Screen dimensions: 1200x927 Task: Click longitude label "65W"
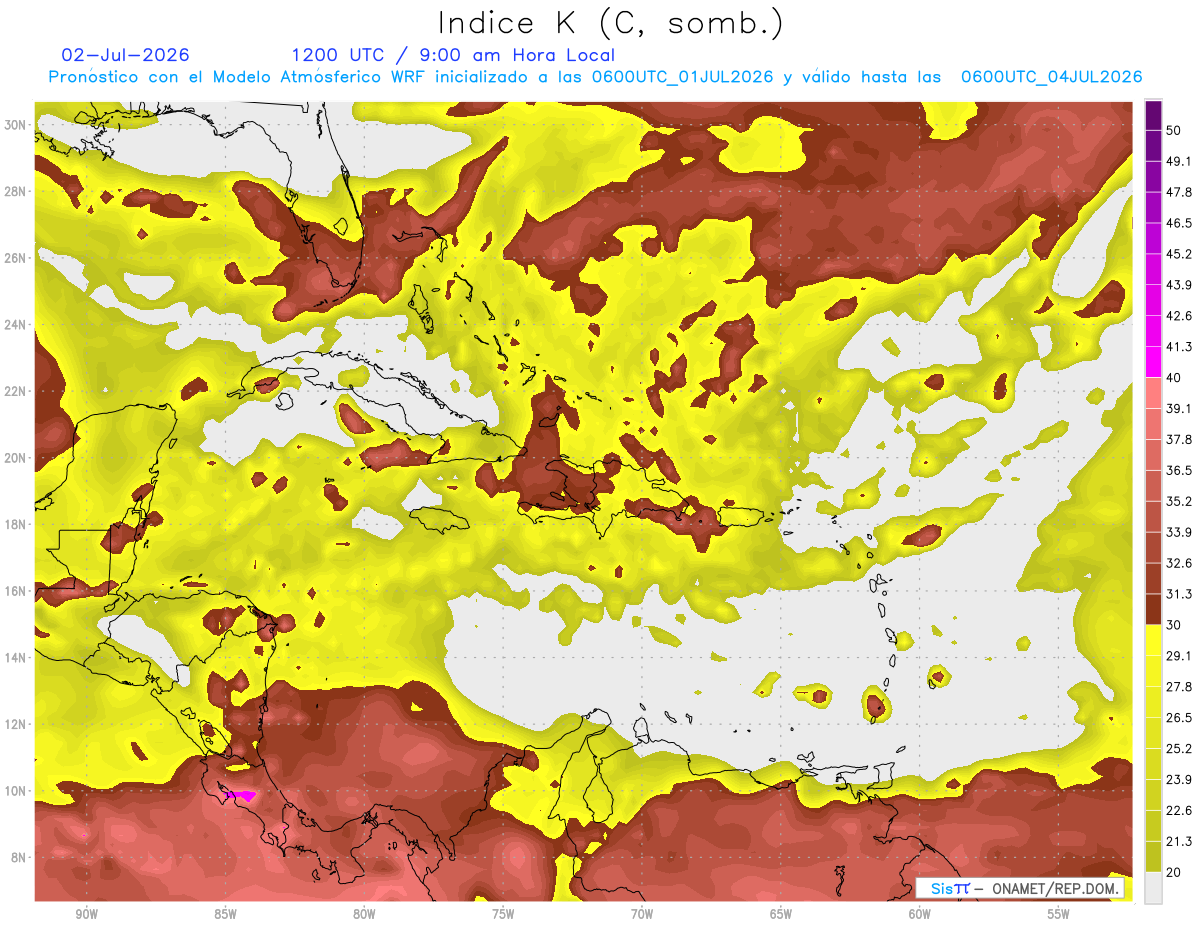click(781, 914)
